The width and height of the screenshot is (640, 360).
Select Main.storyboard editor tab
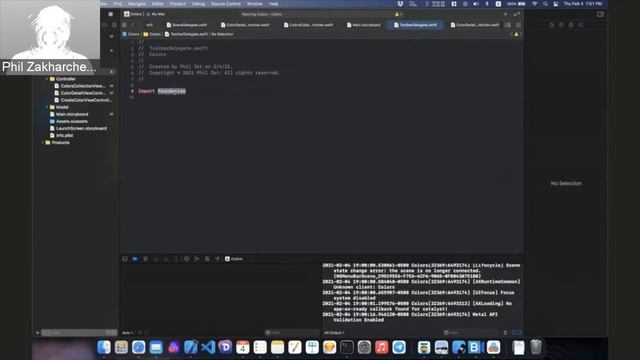click(x=364, y=25)
